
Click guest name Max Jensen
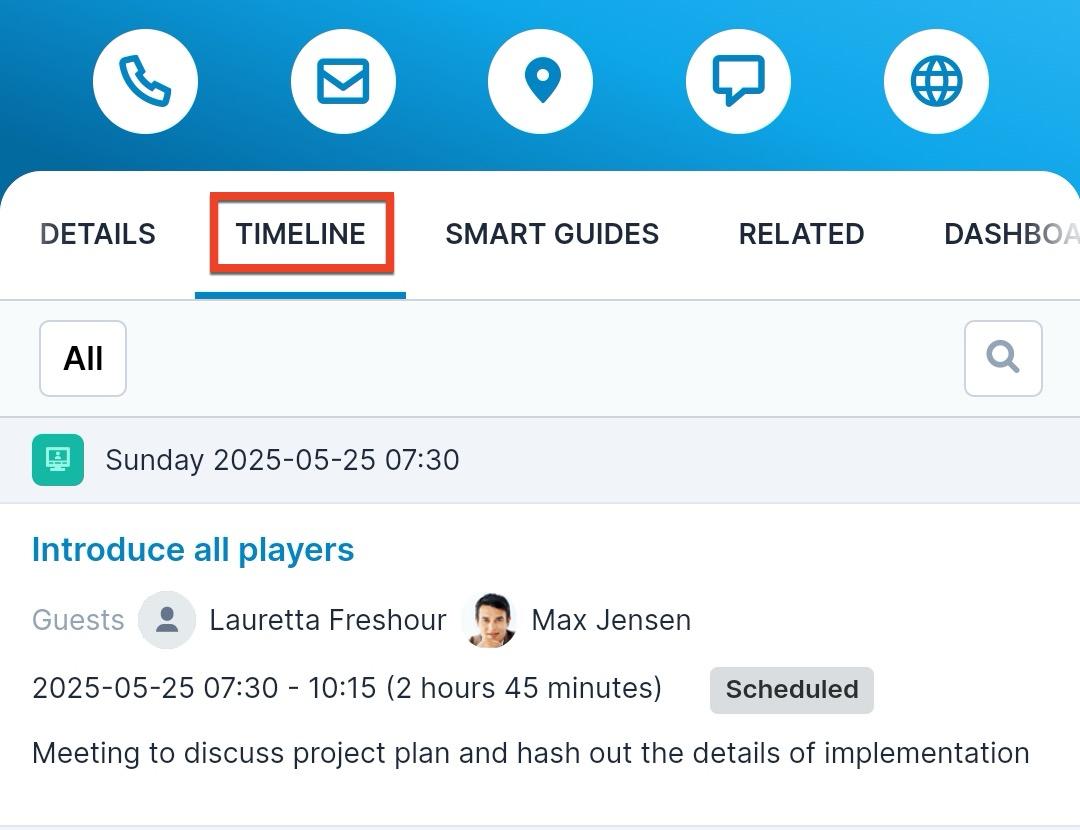(611, 620)
